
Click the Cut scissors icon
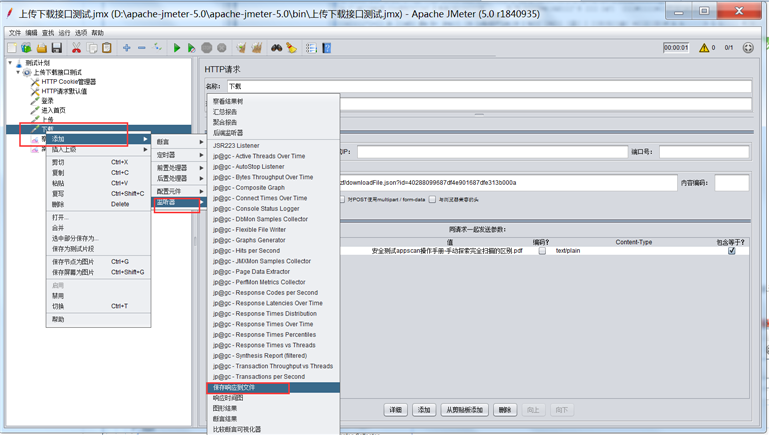pyautogui.click(x=76, y=48)
